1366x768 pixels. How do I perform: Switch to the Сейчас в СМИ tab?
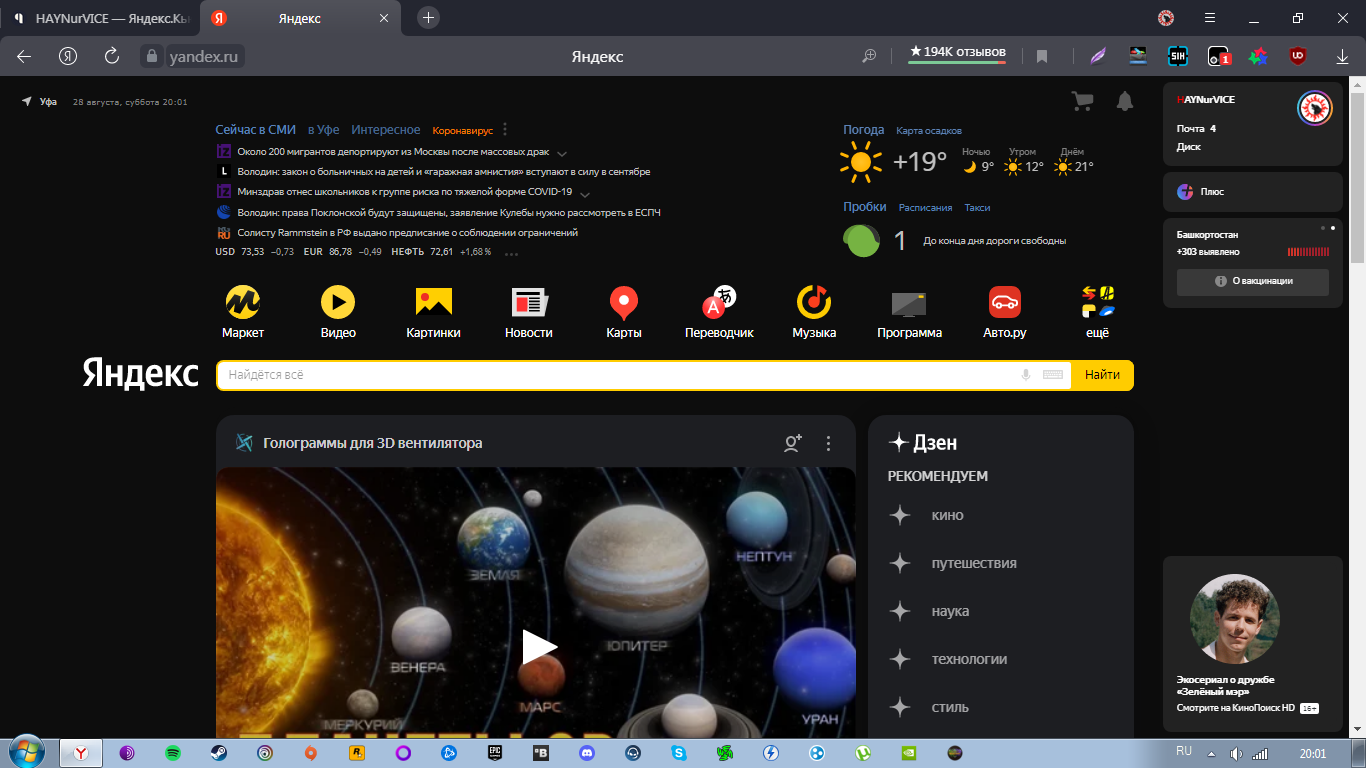pyautogui.click(x=255, y=130)
